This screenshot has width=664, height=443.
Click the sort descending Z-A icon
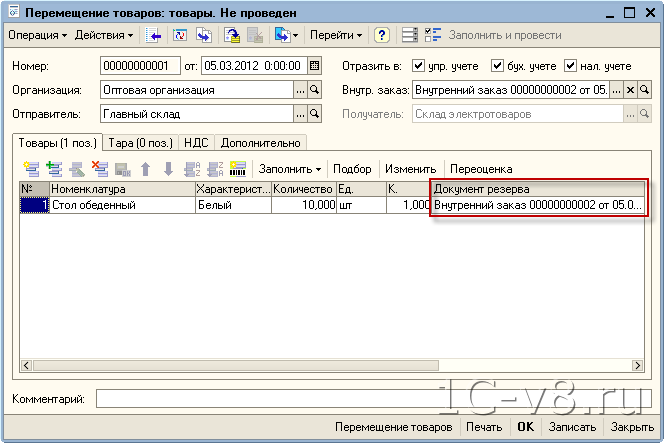215,169
